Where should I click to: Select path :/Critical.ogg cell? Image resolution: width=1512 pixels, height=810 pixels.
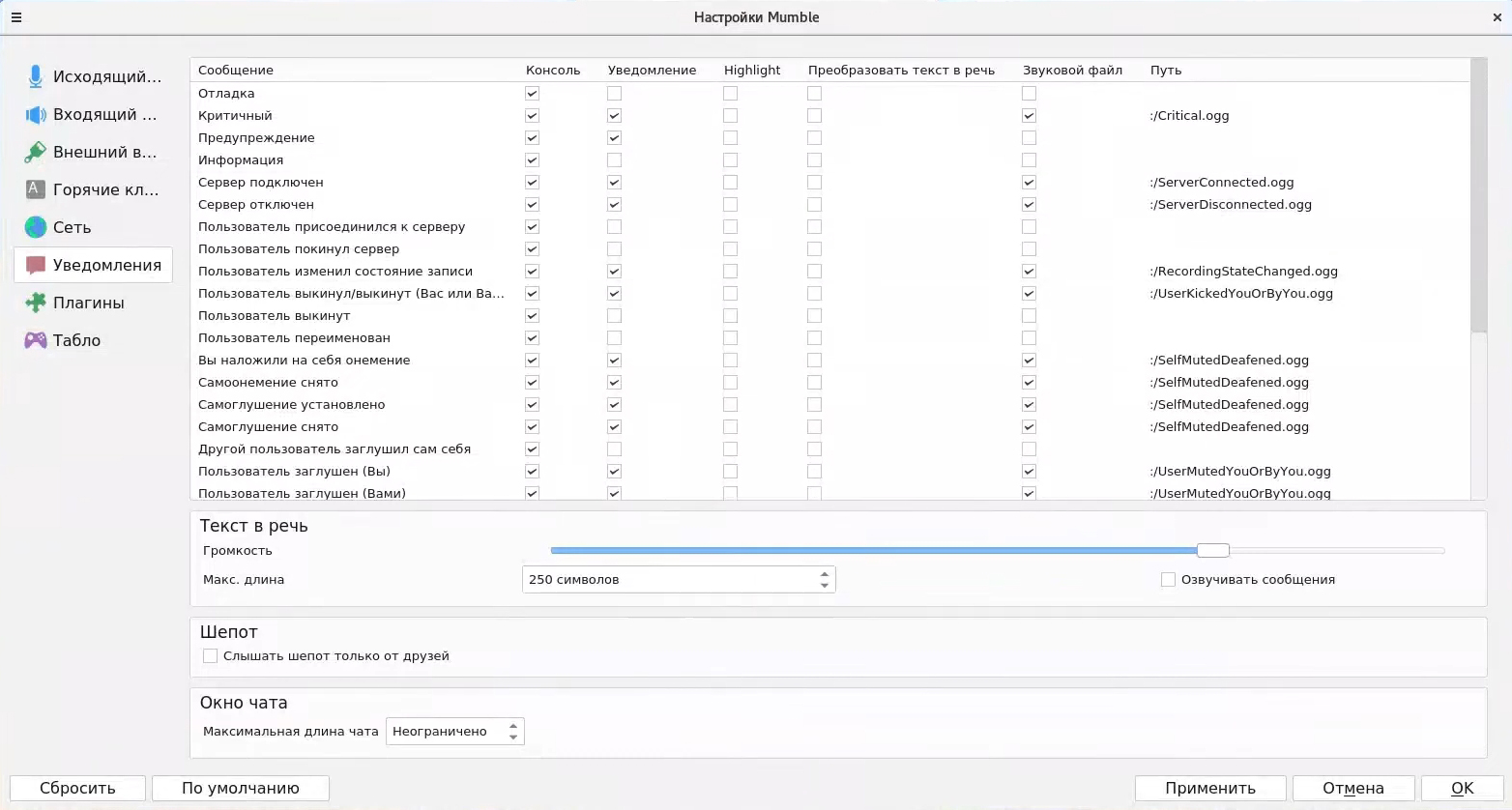coord(1189,116)
